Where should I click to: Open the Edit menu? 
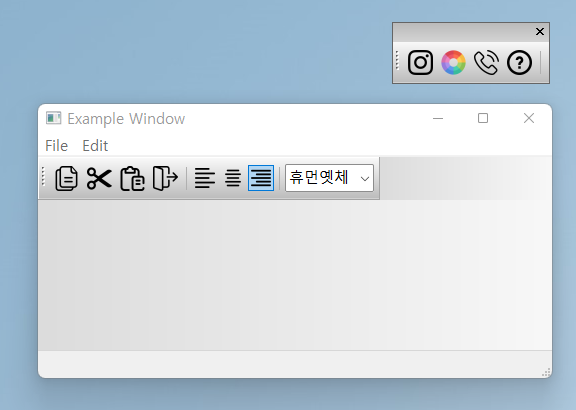tap(95, 146)
